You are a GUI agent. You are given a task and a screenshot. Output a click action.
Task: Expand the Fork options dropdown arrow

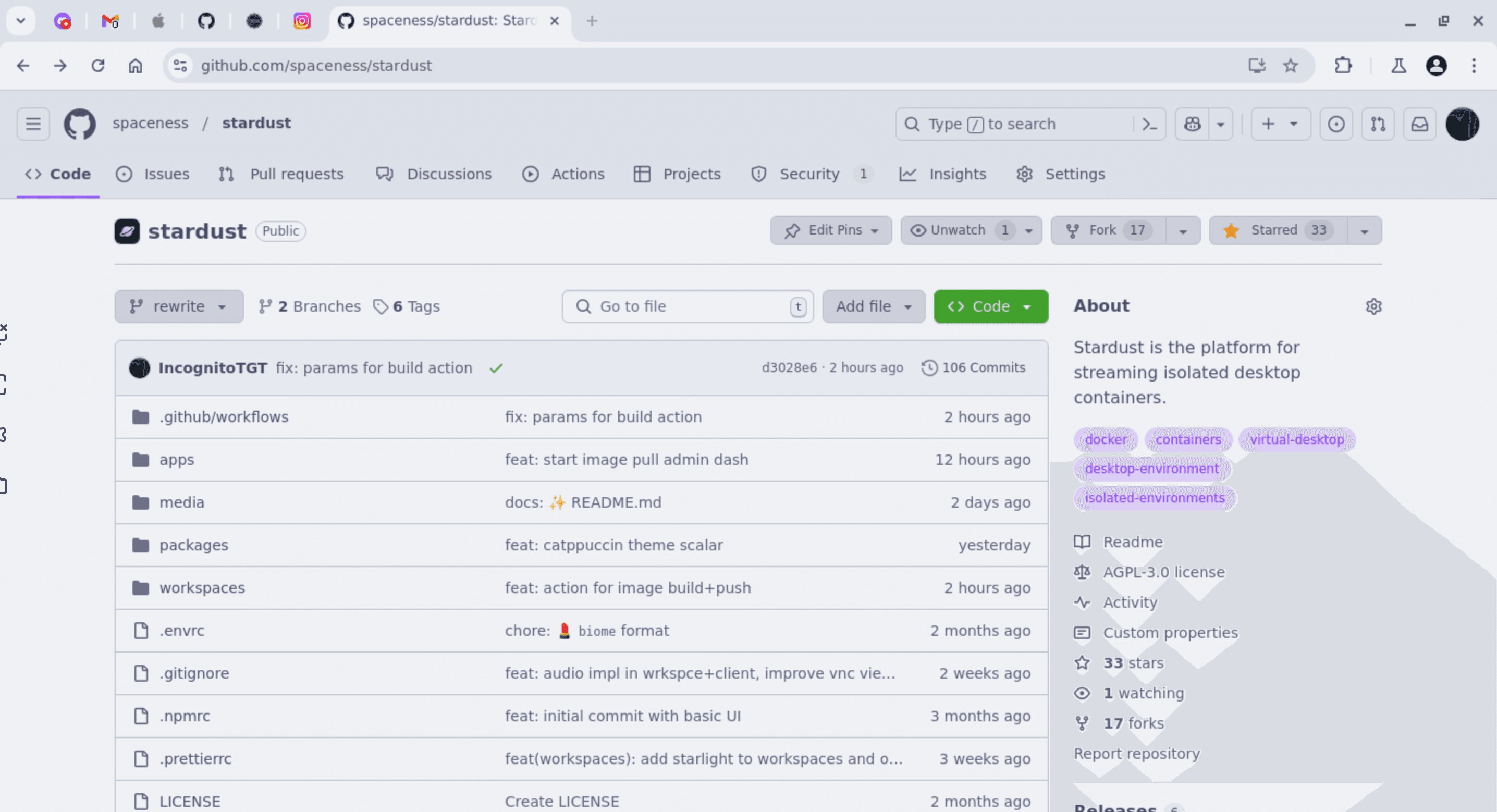tap(1183, 231)
